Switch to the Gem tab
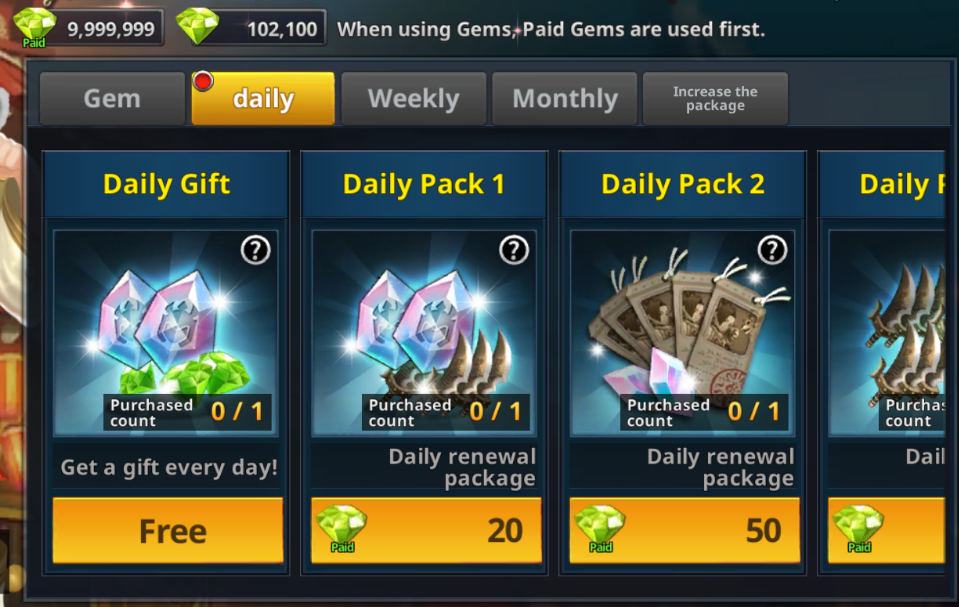 coord(113,99)
